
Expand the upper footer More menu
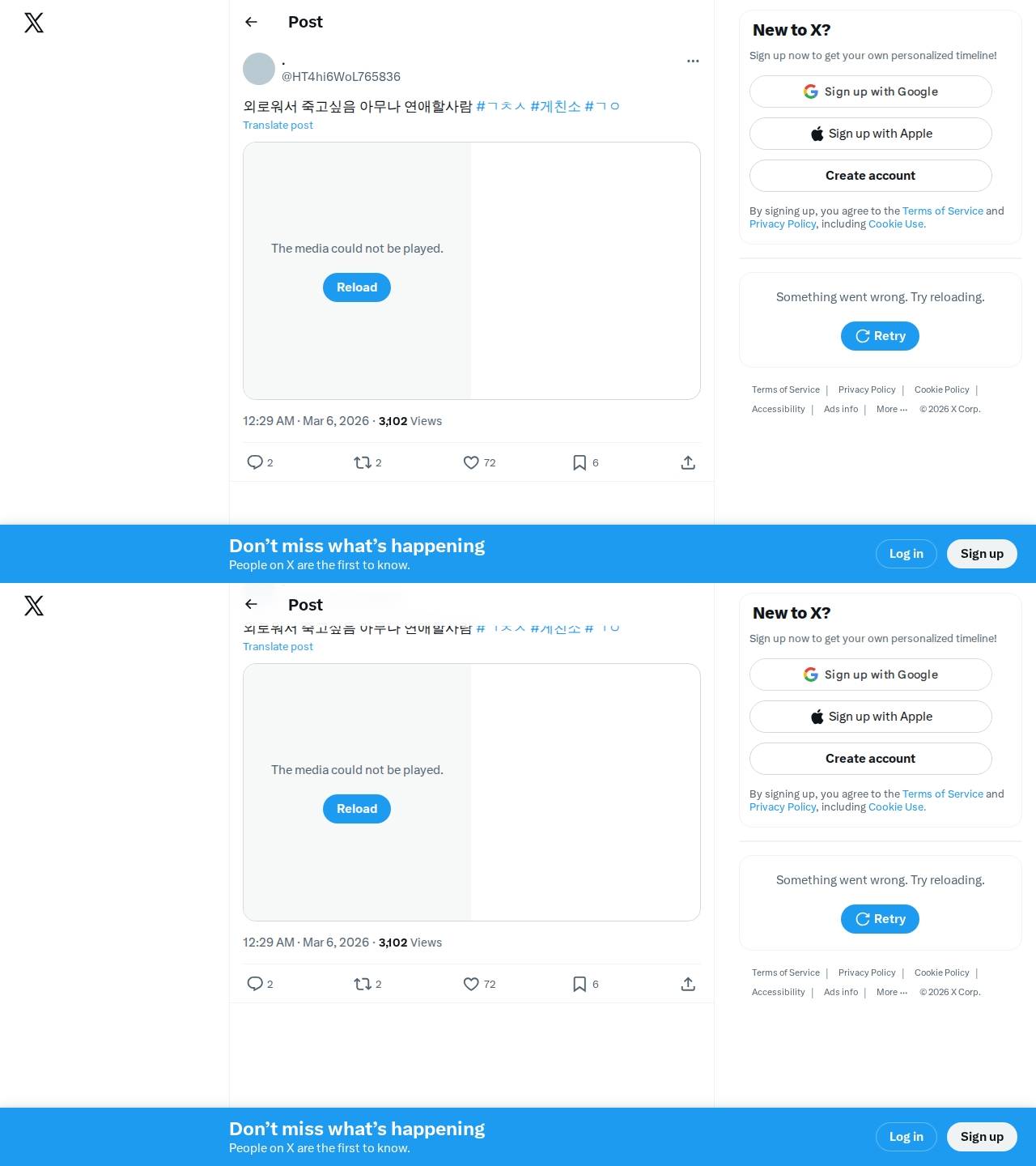[x=892, y=409]
